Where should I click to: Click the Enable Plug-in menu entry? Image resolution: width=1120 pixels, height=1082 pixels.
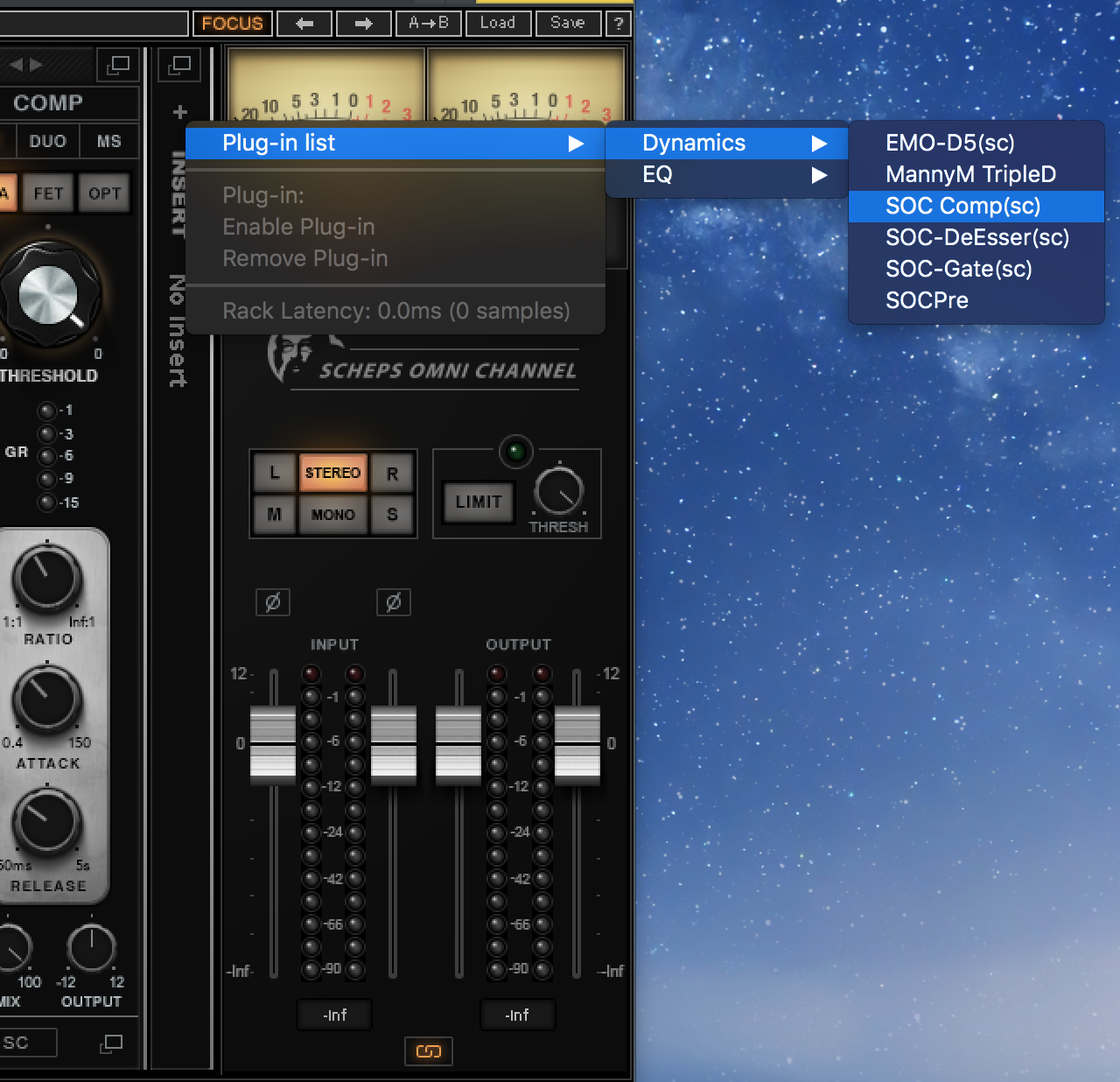click(395, 227)
